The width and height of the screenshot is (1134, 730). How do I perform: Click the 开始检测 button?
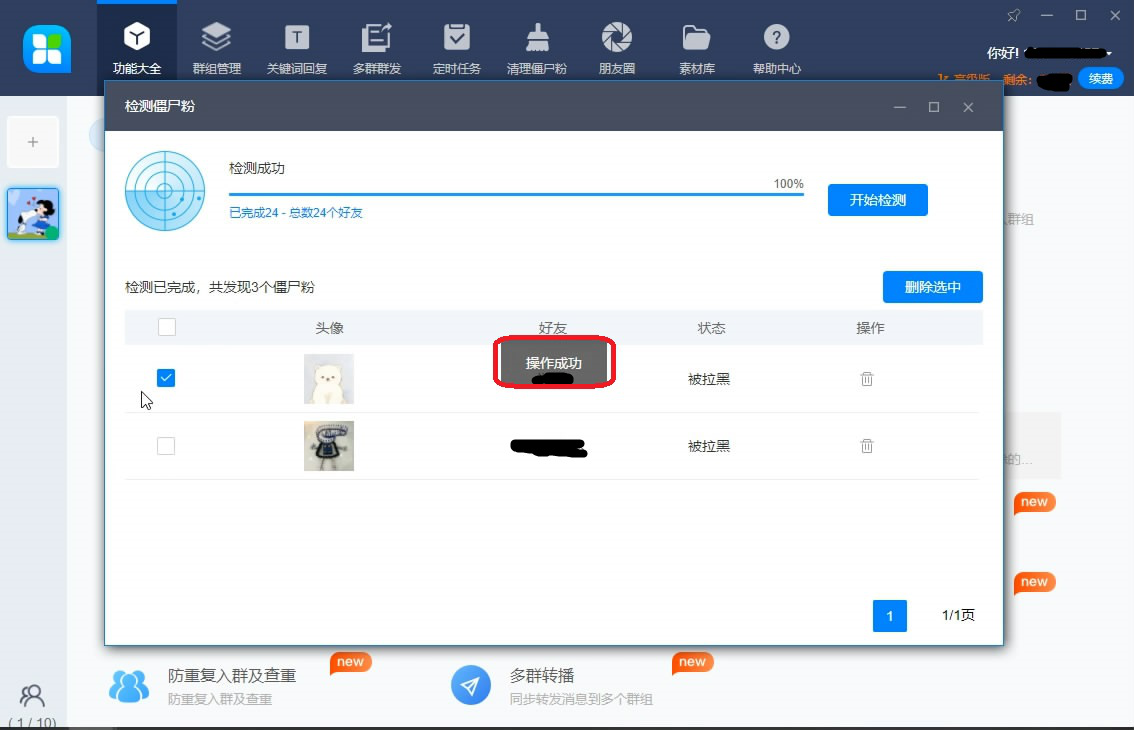877,200
